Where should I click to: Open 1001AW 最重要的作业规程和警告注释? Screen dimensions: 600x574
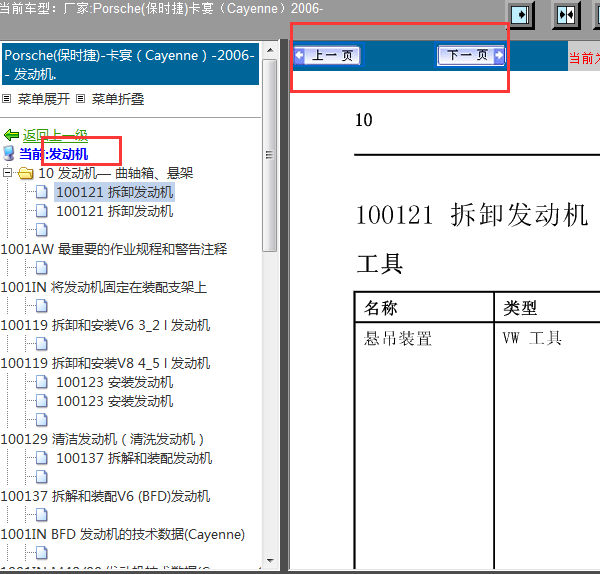pyautogui.click(x=114, y=249)
